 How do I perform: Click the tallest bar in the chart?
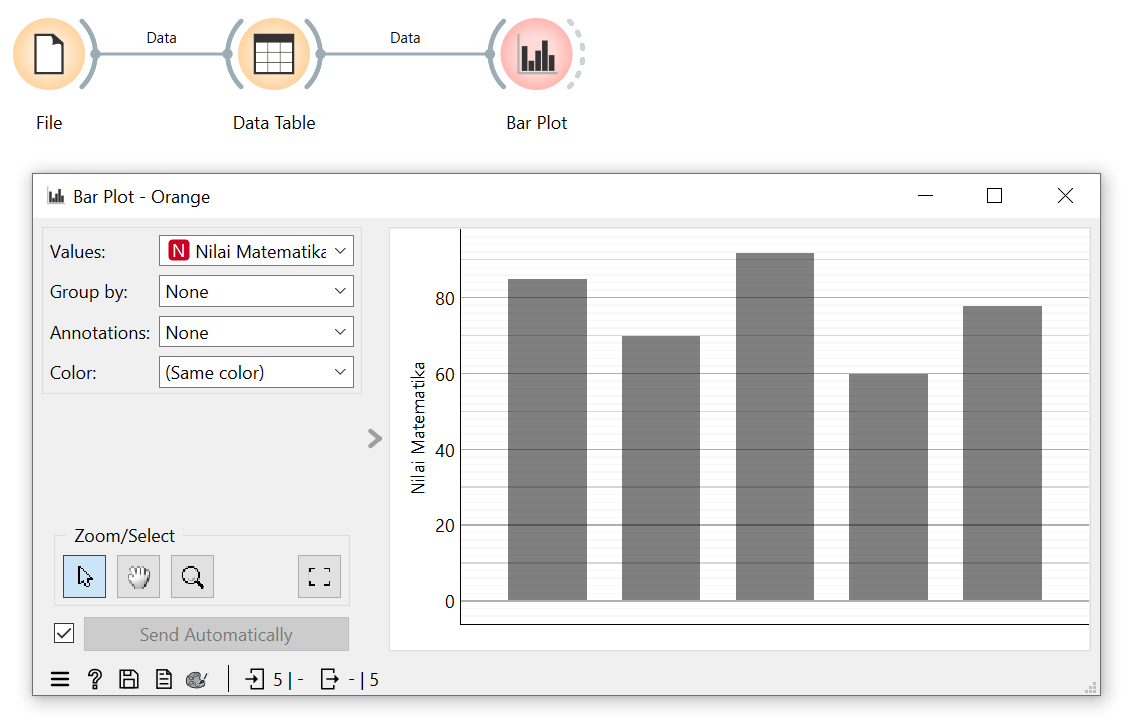(775, 430)
